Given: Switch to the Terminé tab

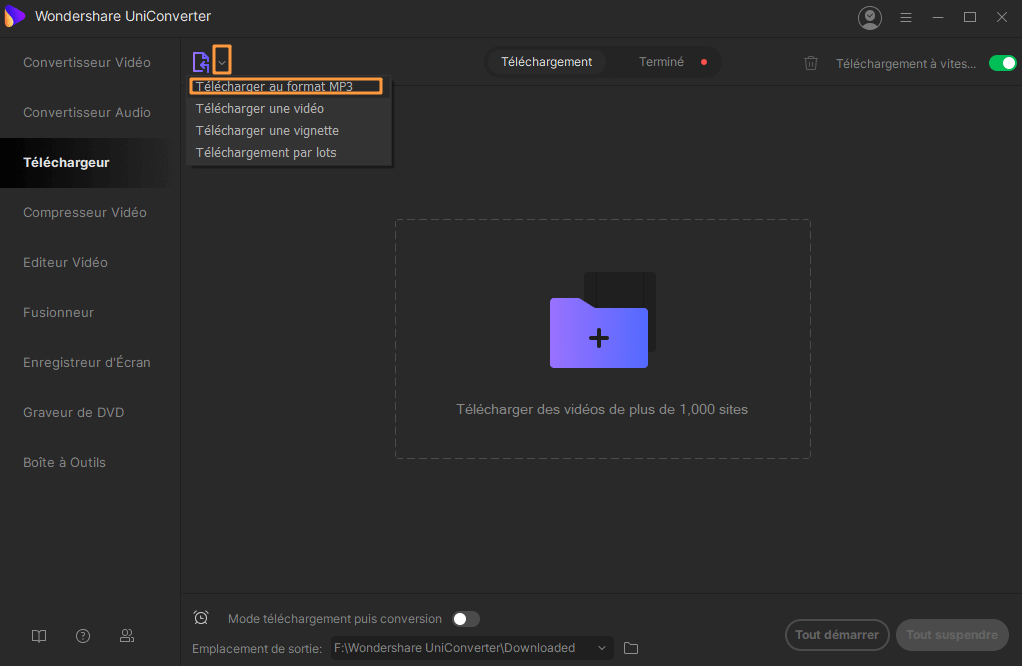Looking at the screenshot, I should coord(662,62).
